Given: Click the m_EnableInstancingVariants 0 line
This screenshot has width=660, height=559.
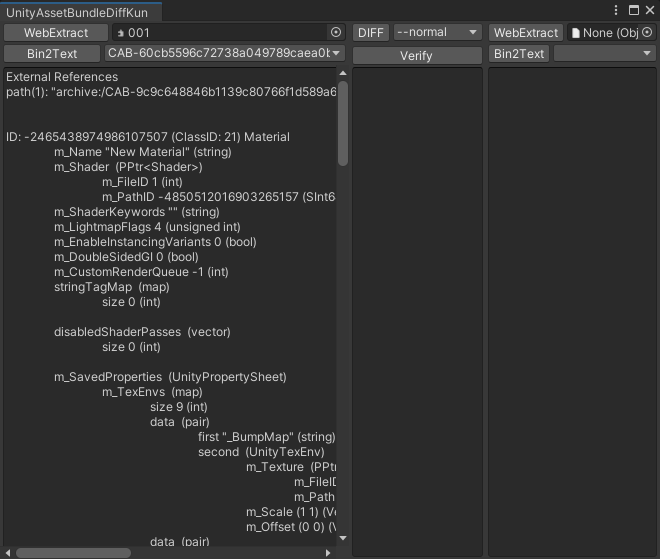Looking at the screenshot, I should [x=155, y=242].
